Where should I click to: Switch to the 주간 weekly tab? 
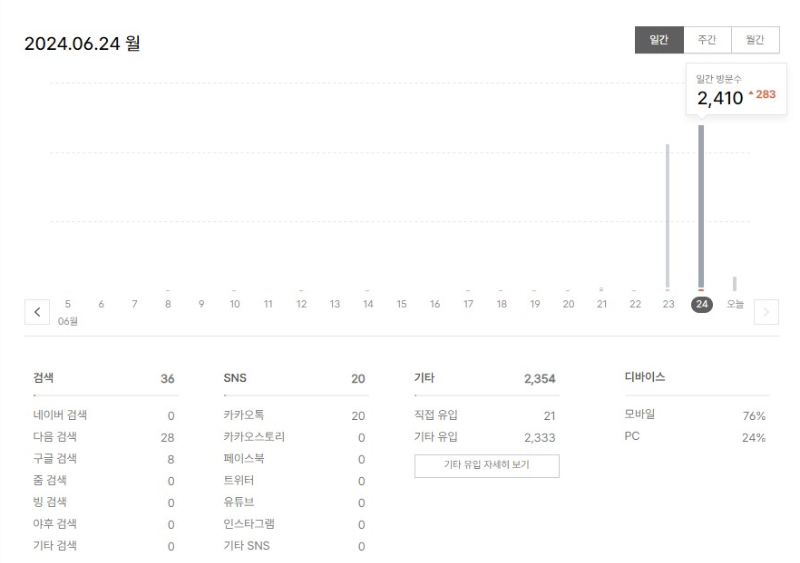click(707, 40)
